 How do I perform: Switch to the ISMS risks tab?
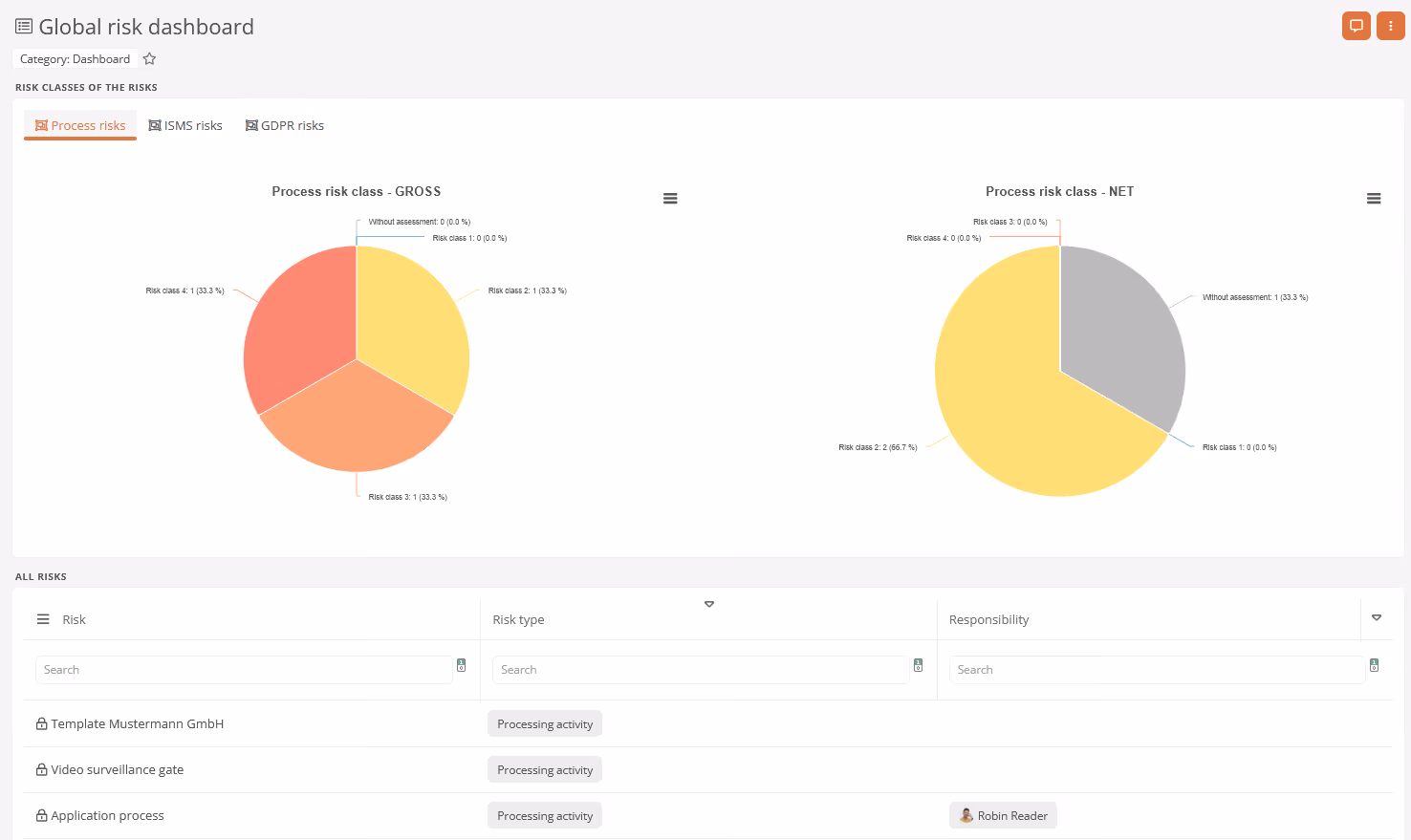pos(185,125)
